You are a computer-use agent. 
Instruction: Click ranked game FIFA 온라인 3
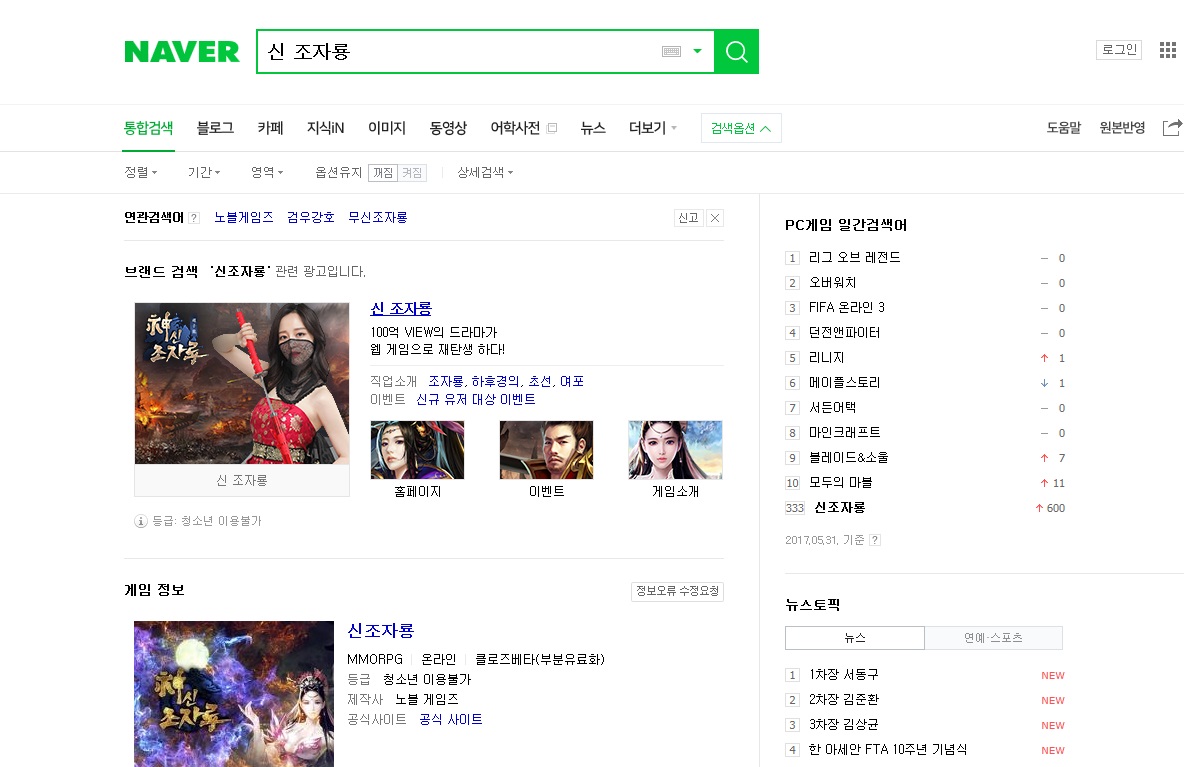tap(847, 307)
